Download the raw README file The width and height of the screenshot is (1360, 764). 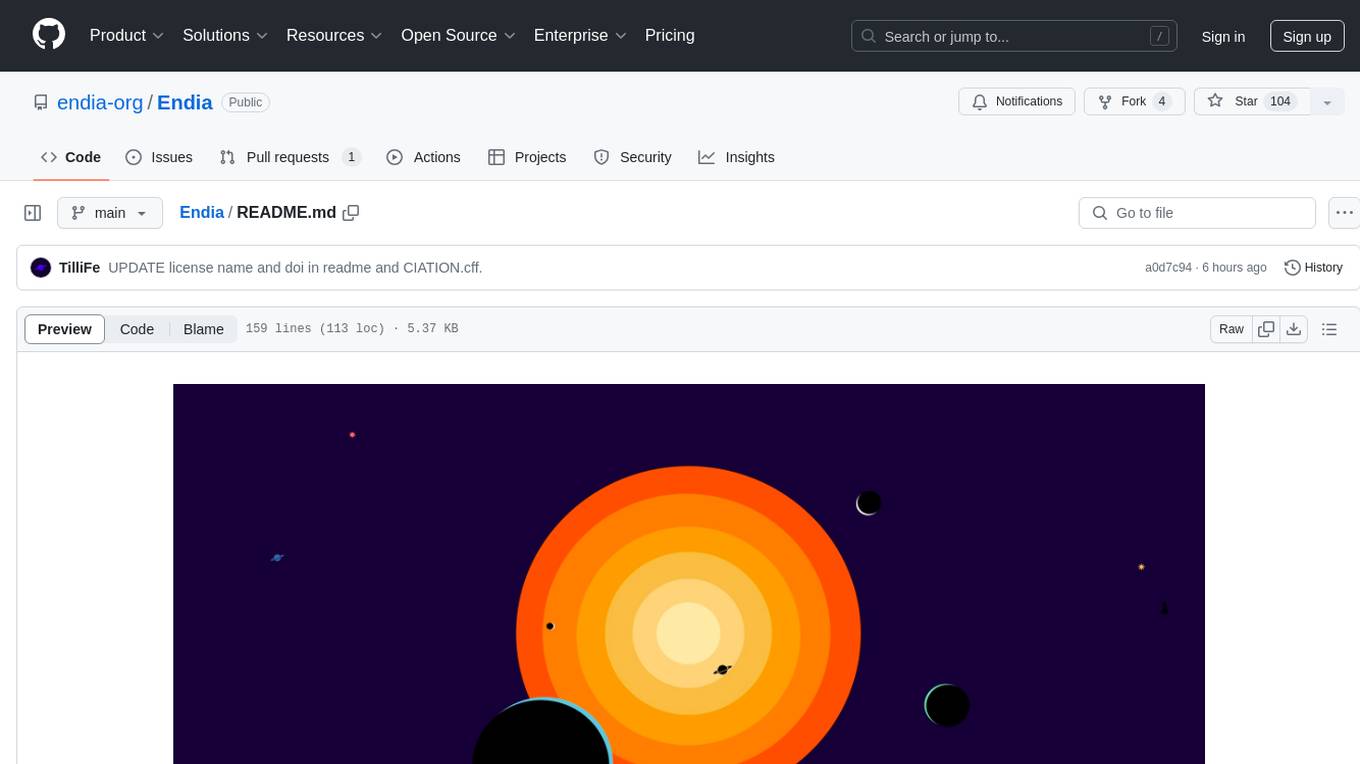click(x=1294, y=329)
